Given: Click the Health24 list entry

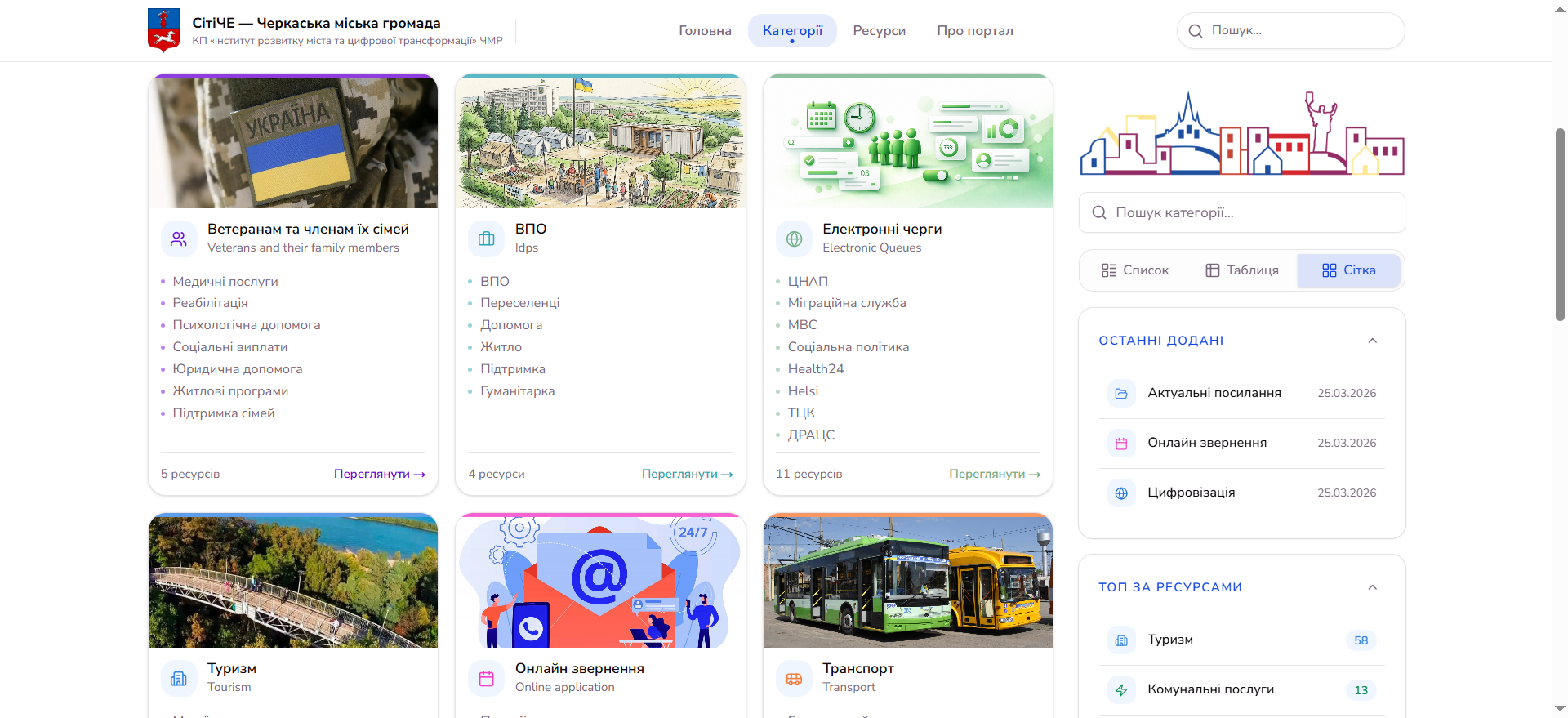Looking at the screenshot, I should coord(816,369).
